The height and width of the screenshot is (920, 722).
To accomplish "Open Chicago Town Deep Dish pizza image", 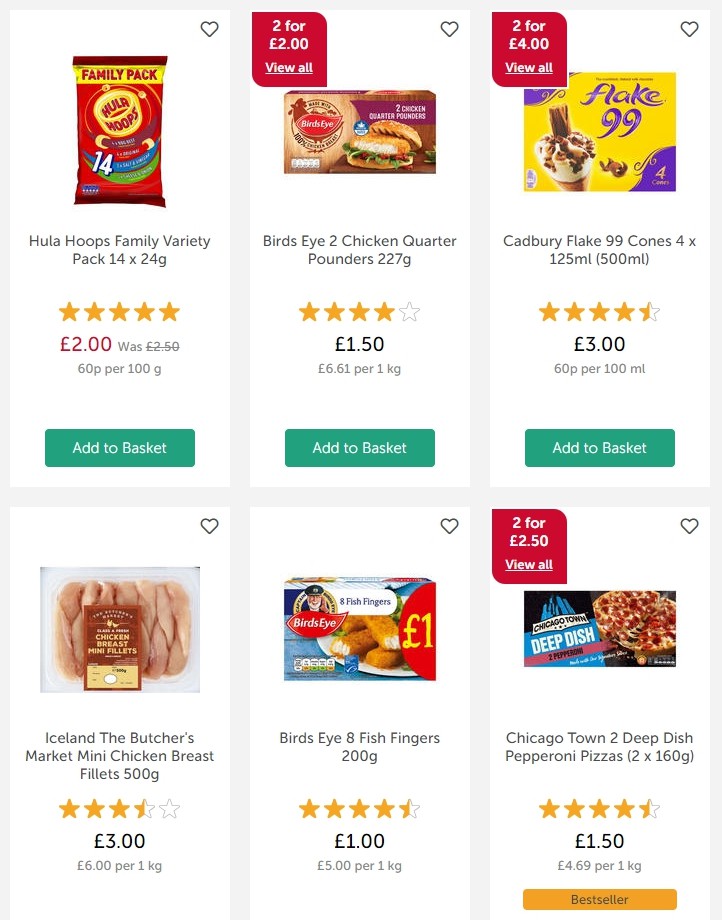I will coord(600,629).
